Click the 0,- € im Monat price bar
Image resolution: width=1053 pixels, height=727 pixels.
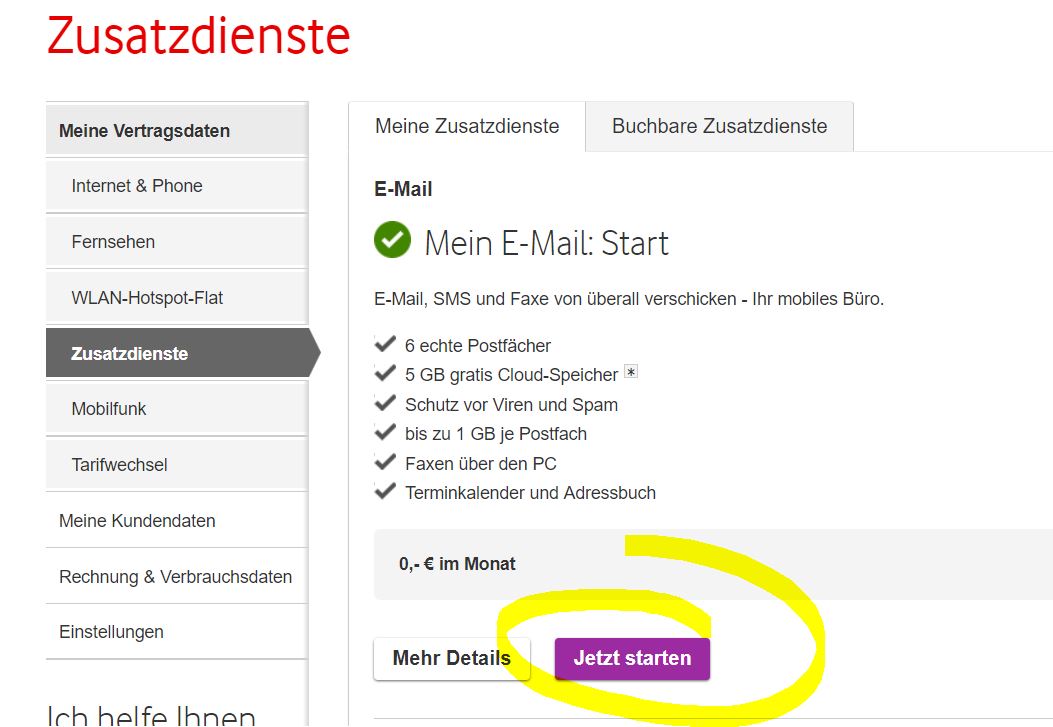point(460,564)
